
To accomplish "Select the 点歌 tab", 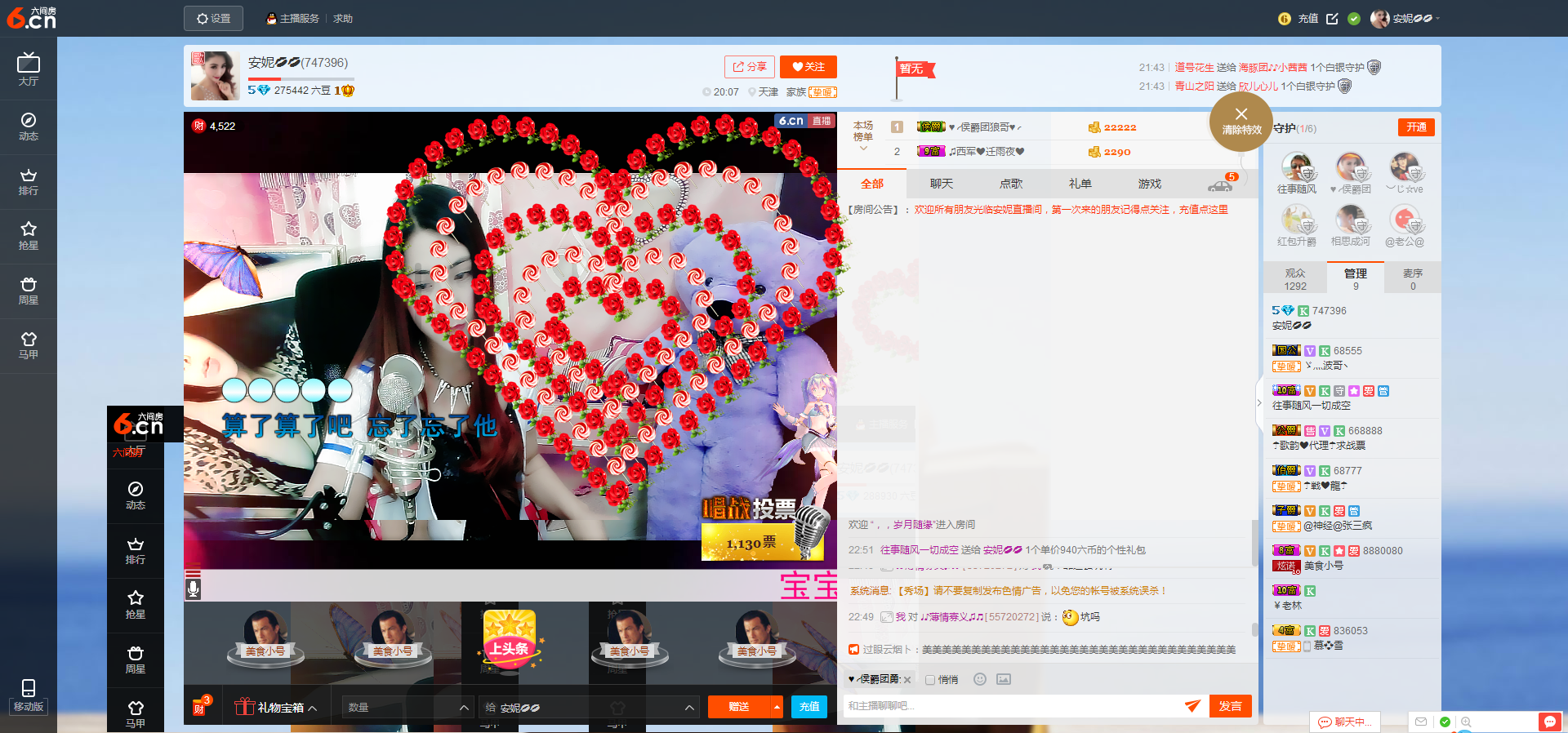I will [x=1011, y=184].
